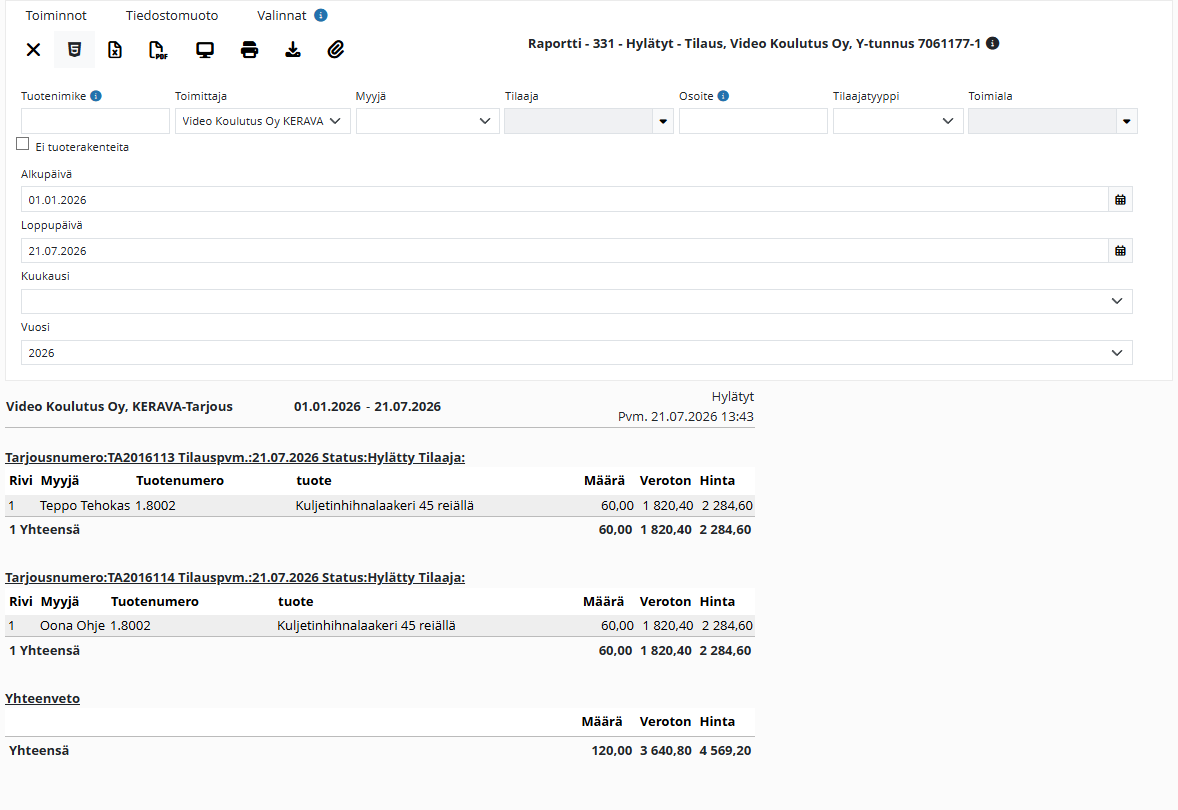Attach a file with the paperclip icon
1178x810 pixels.
(x=336, y=50)
